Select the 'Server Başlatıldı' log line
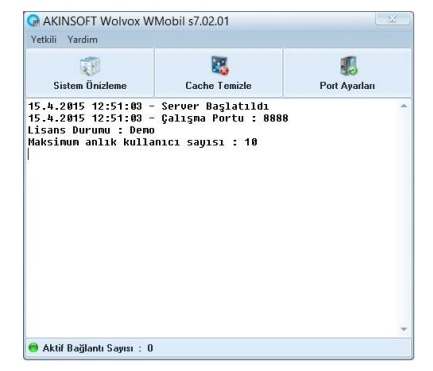The image size is (433, 371). [148, 106]
